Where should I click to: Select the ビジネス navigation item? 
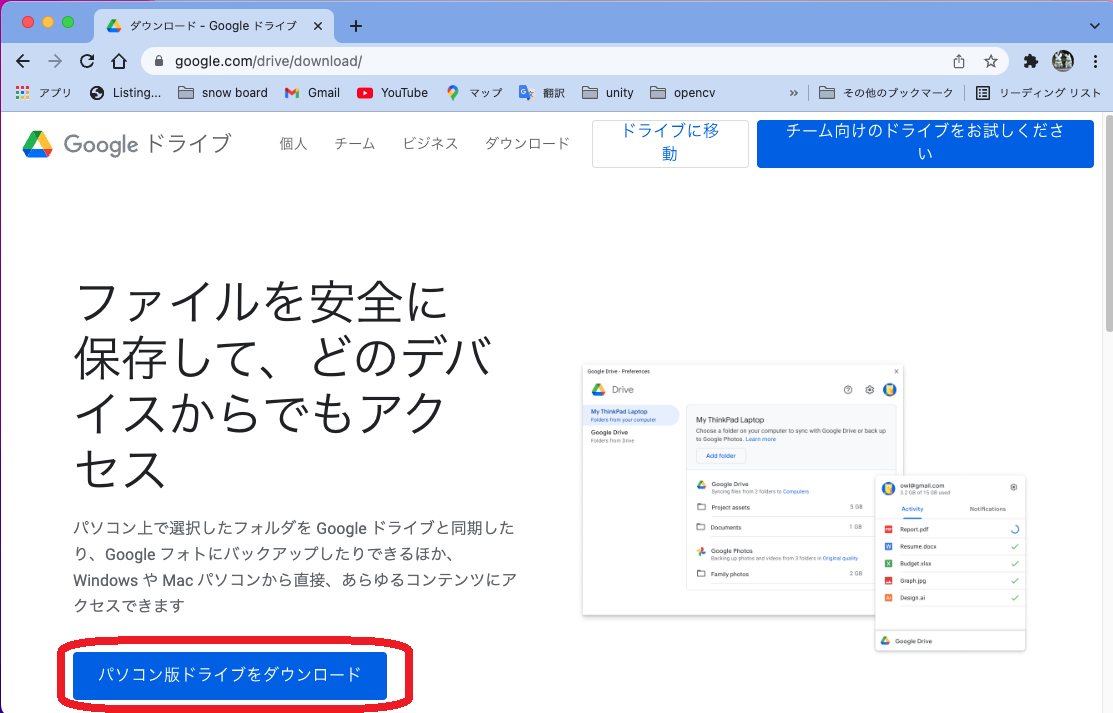click(430, 144)
